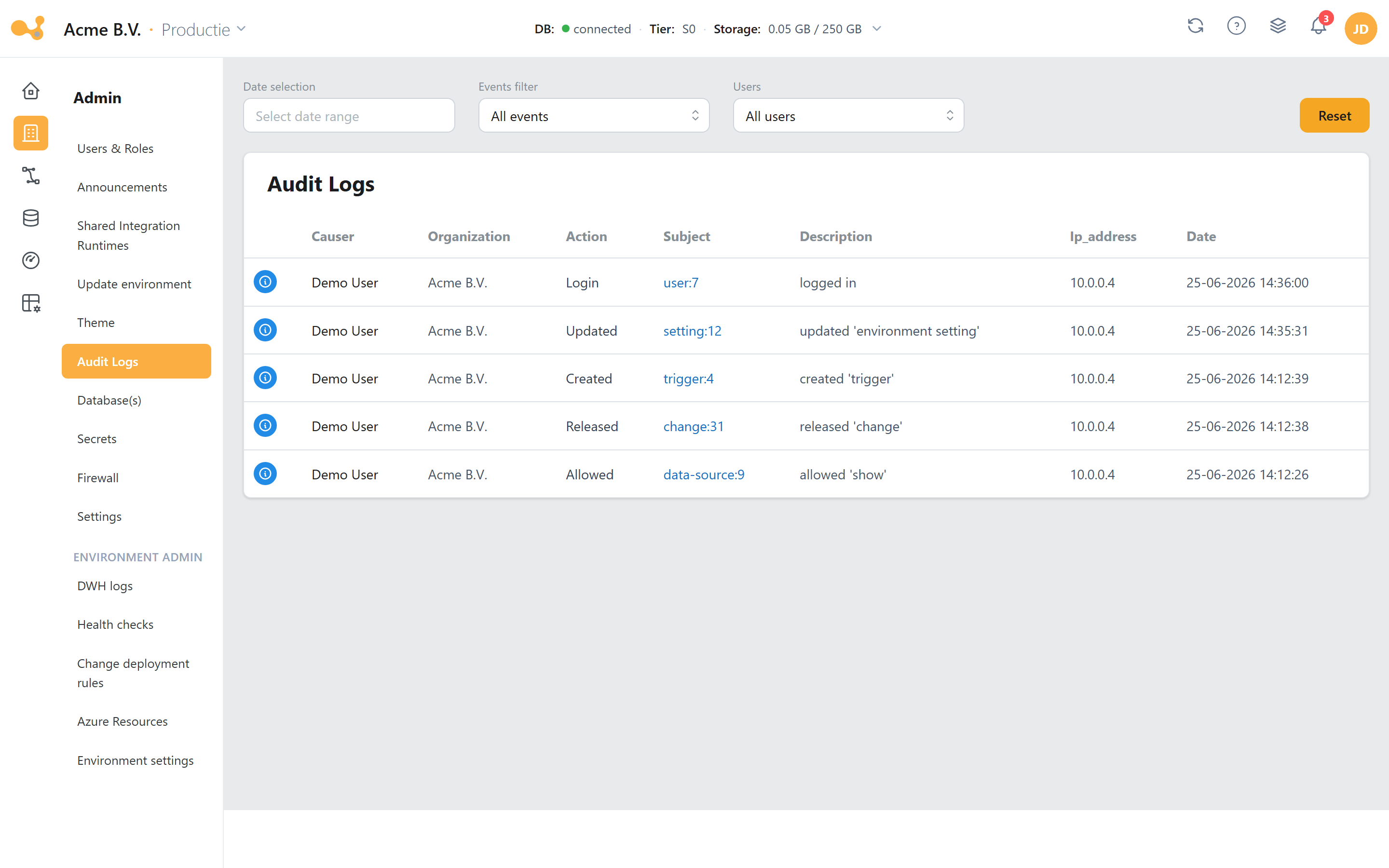This screenshot has width=1389, height=868.
Task: Open Change deployment rules
Action: [x=133, y=673]
